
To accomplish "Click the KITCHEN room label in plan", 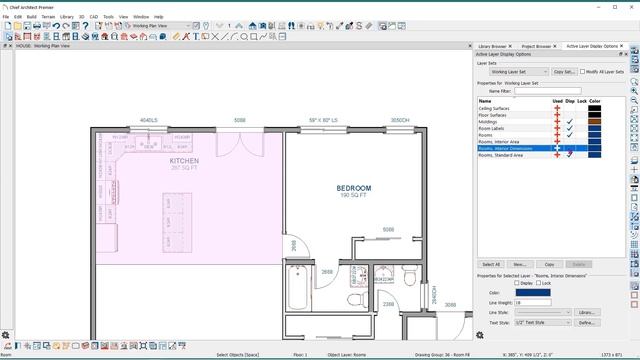I will (184, 161).
